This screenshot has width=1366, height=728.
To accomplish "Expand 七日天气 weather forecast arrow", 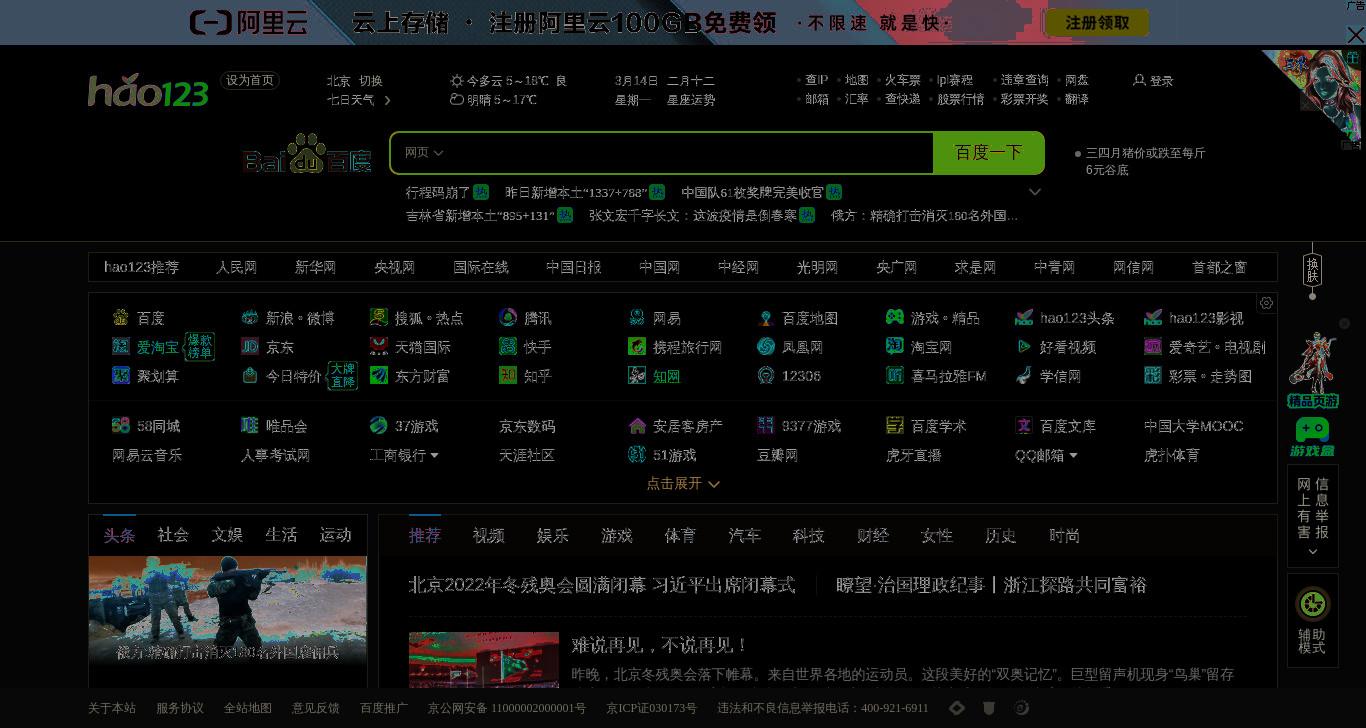I will pyautogui.click(x=387, y=100).
